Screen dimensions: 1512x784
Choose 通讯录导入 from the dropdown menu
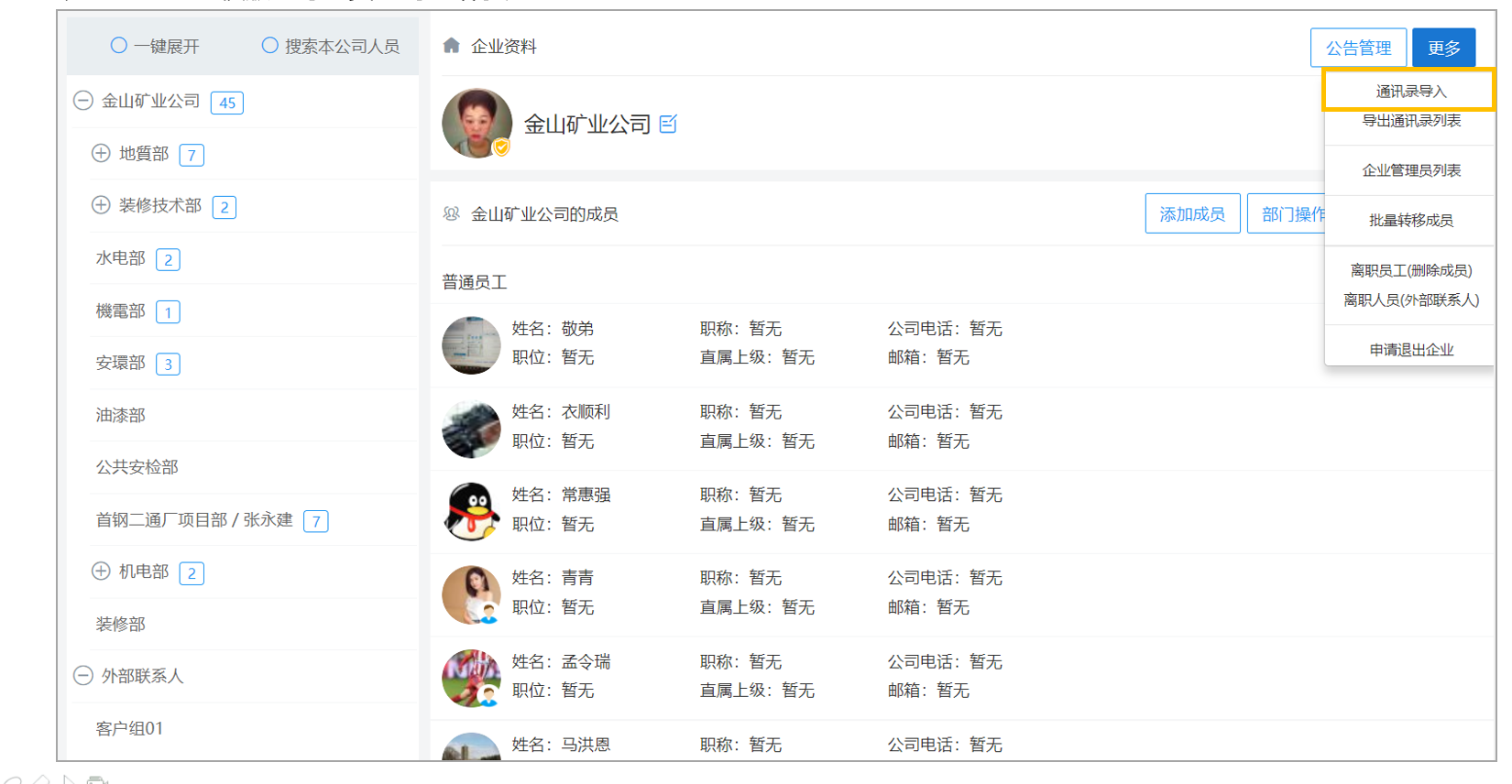click(x=1409, y=91)
